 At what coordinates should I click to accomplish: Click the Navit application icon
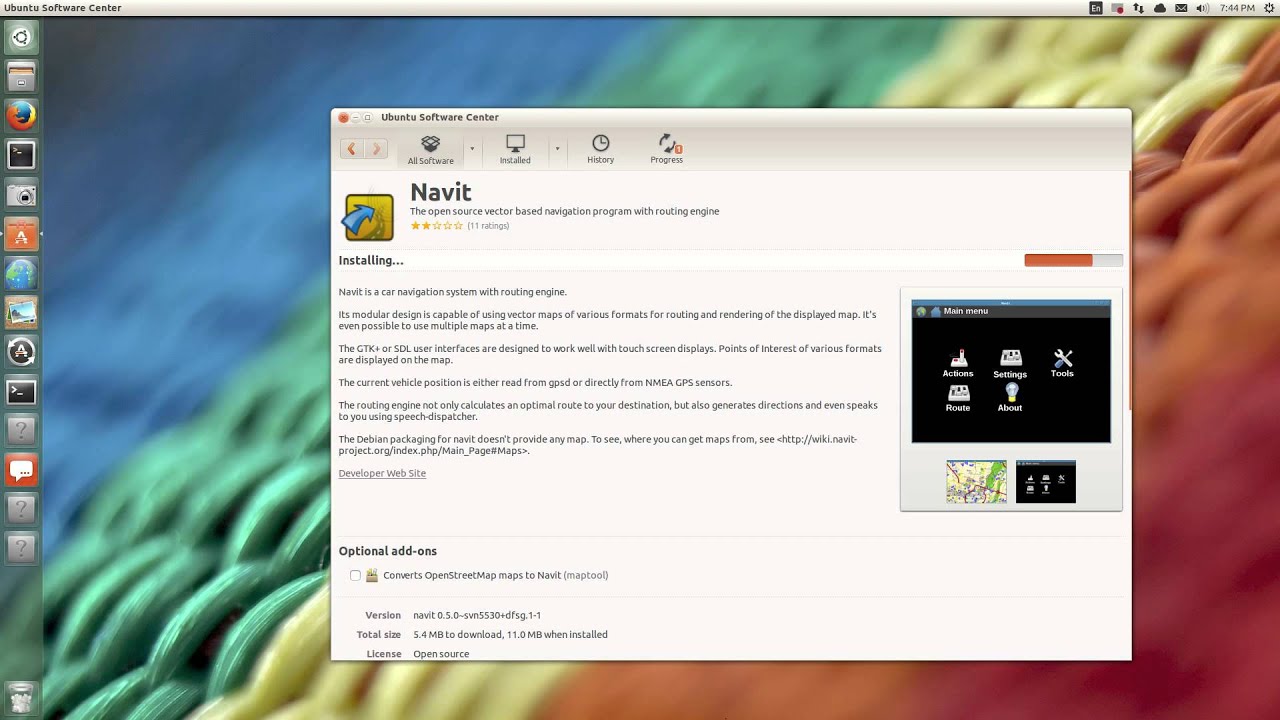pyautogui.click(x=369, y=217)
